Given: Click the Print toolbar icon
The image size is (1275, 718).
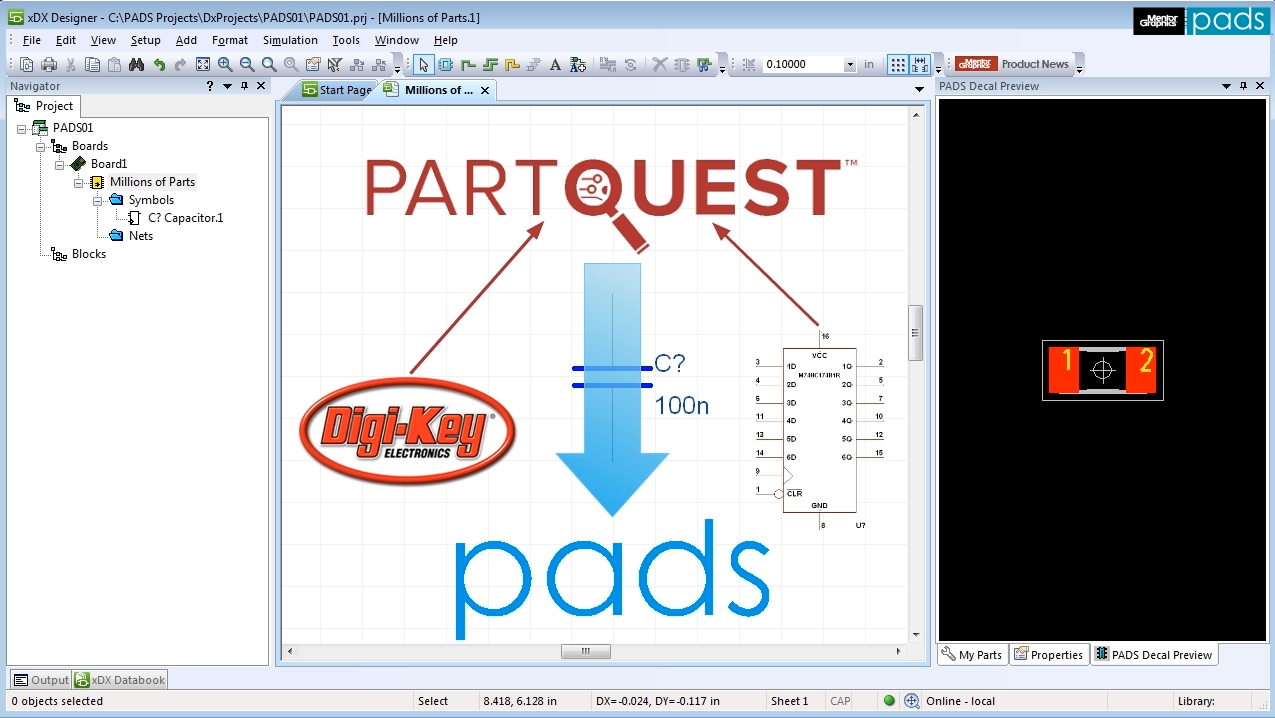Looking at the screenshot, I should coord(49,65).
